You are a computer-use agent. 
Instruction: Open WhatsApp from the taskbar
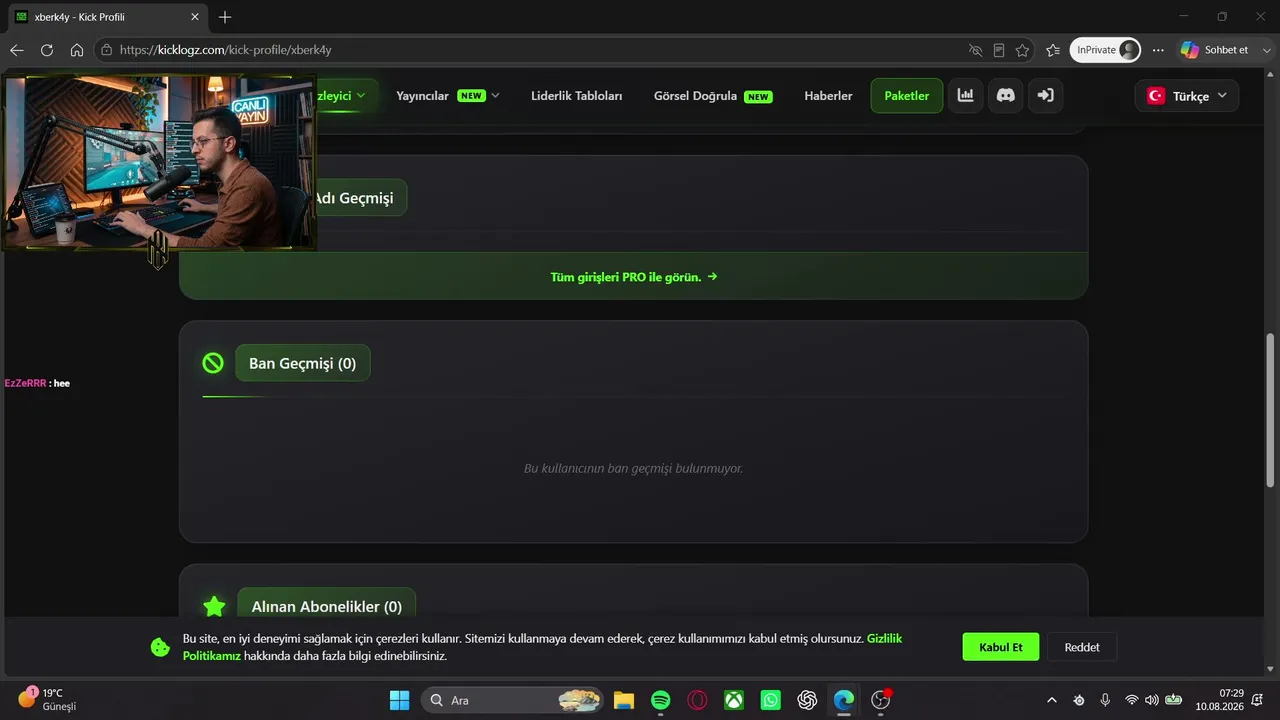tap(771, 700)
